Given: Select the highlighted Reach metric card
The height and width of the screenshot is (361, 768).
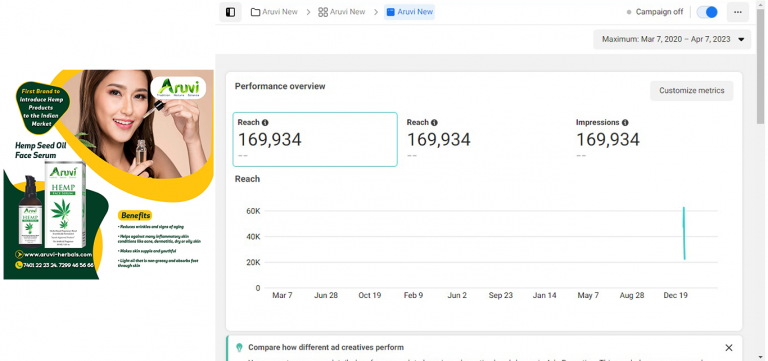Looking at the screenshot, I should [x=315, y=139].
